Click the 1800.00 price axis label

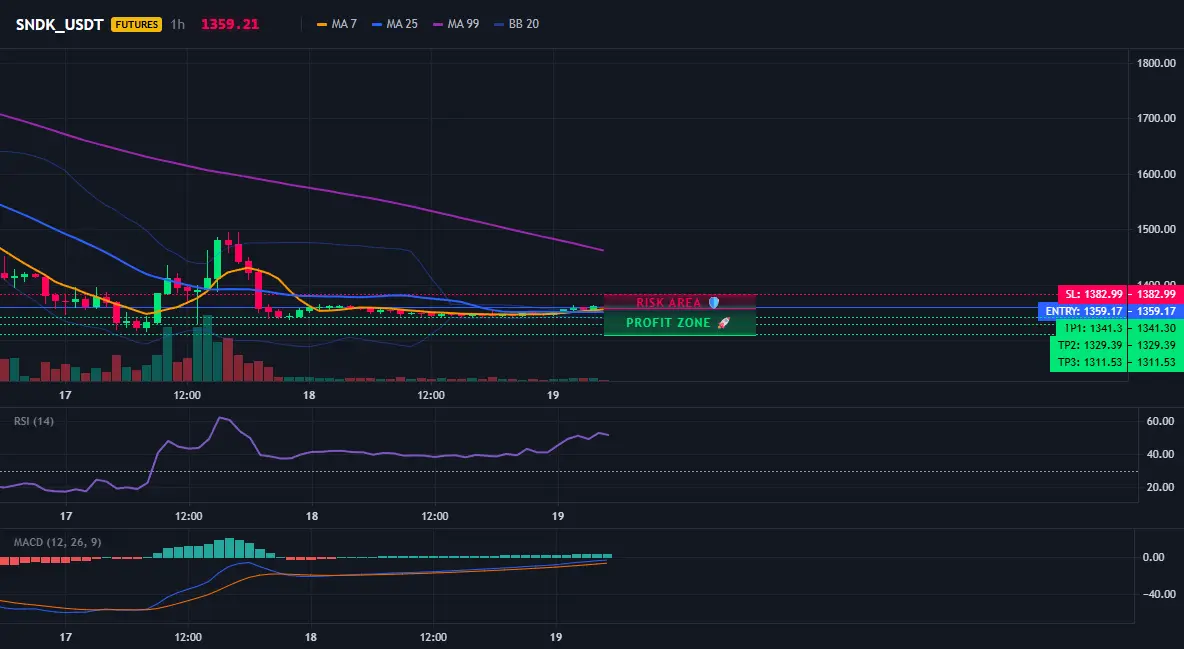tap(1156, 63)
